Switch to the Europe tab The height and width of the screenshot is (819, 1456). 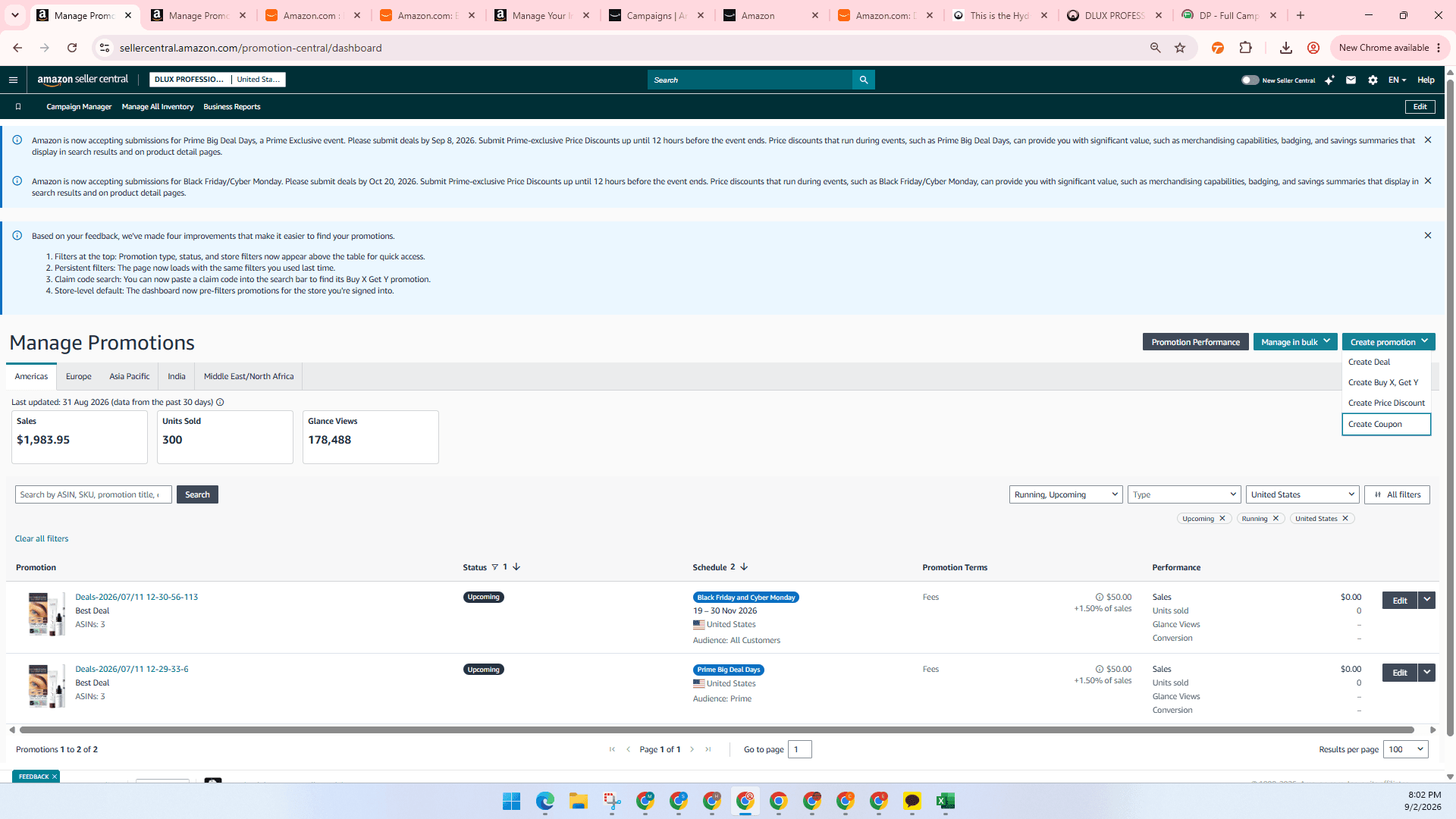(x=78, y=377)
